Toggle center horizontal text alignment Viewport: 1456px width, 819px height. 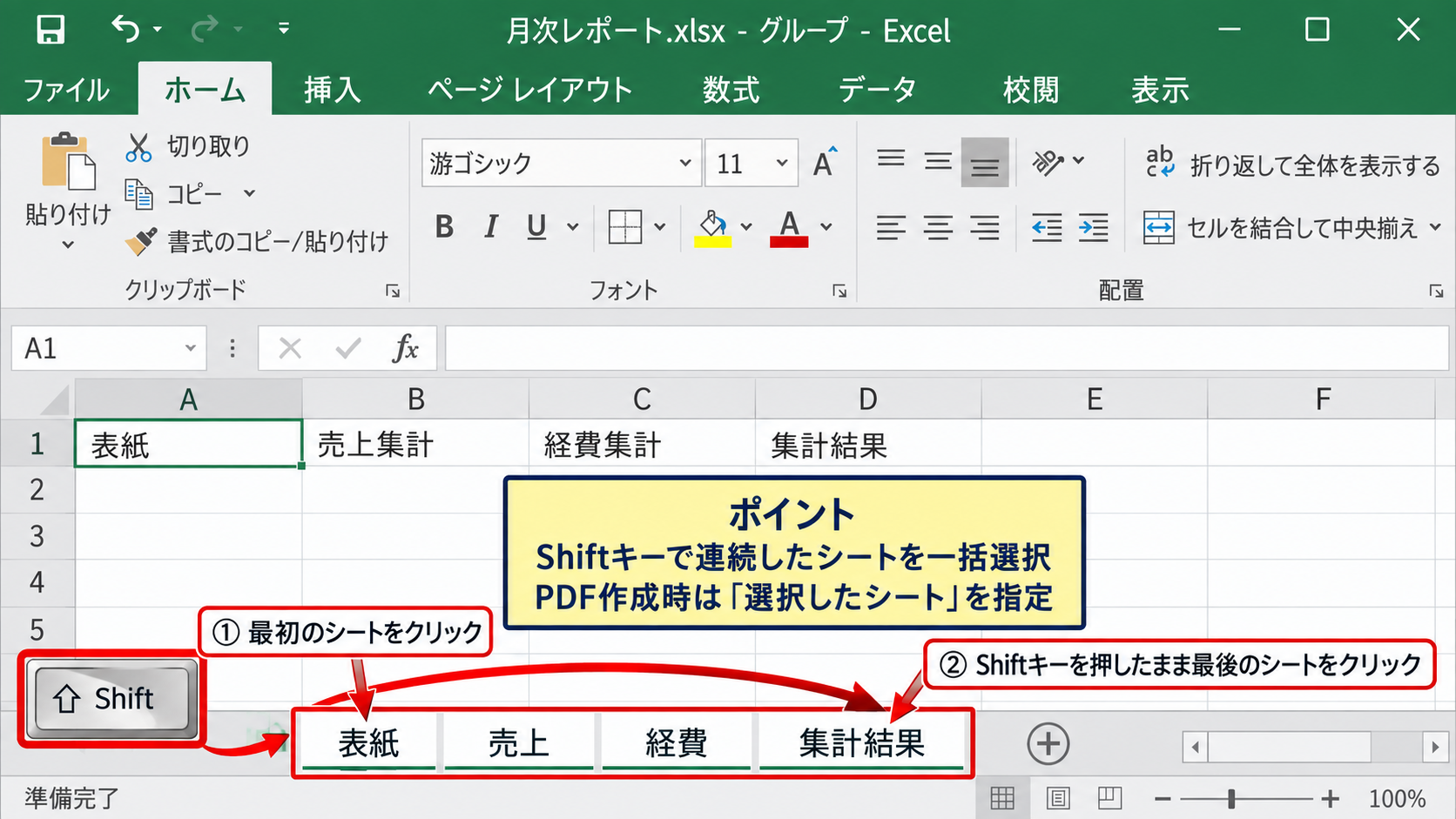click(x=938, y=228)
